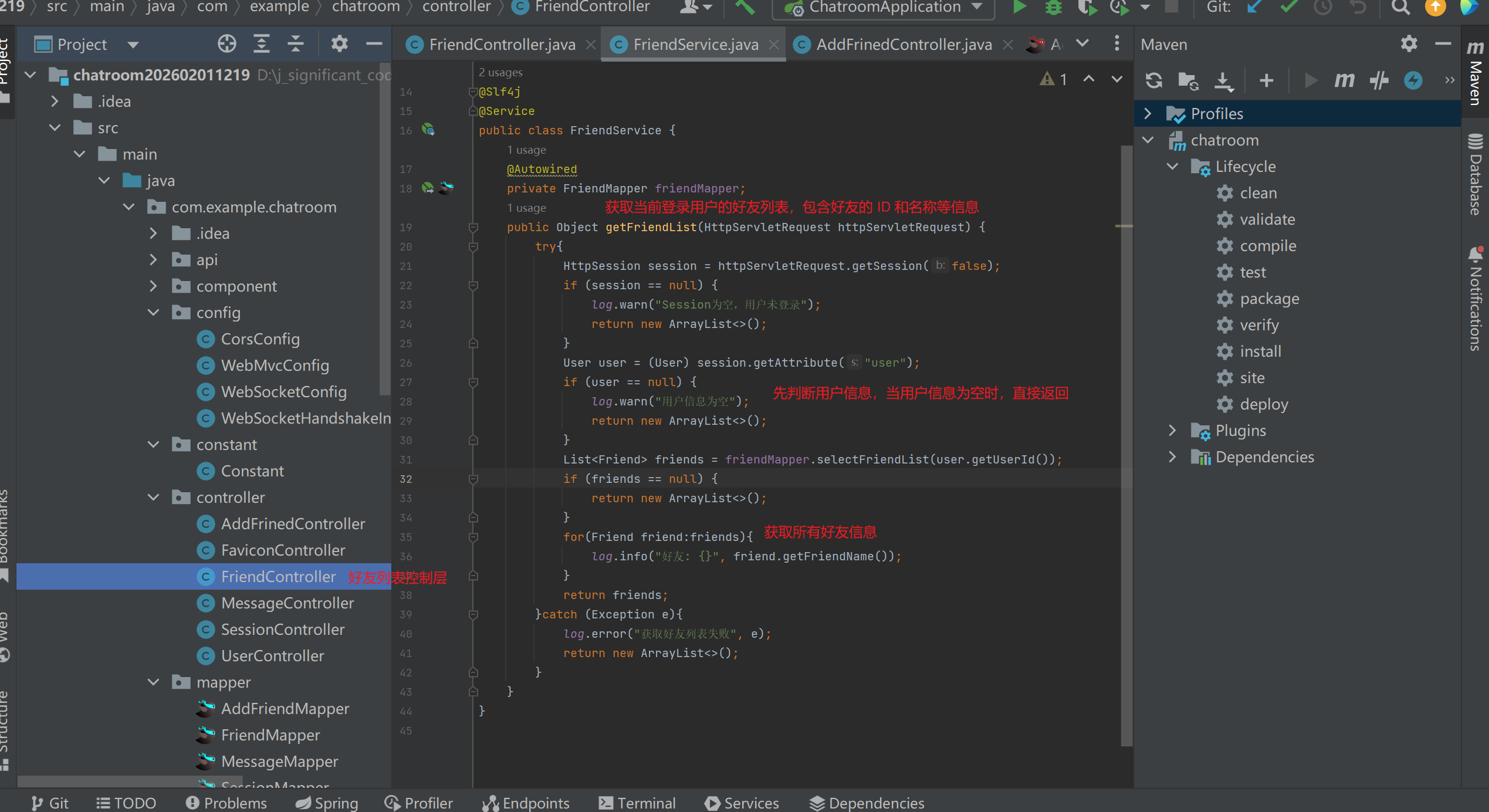Toggle Maven Offline Mode icon
The image size is (1489, 812).
(x=1379, y=80)
